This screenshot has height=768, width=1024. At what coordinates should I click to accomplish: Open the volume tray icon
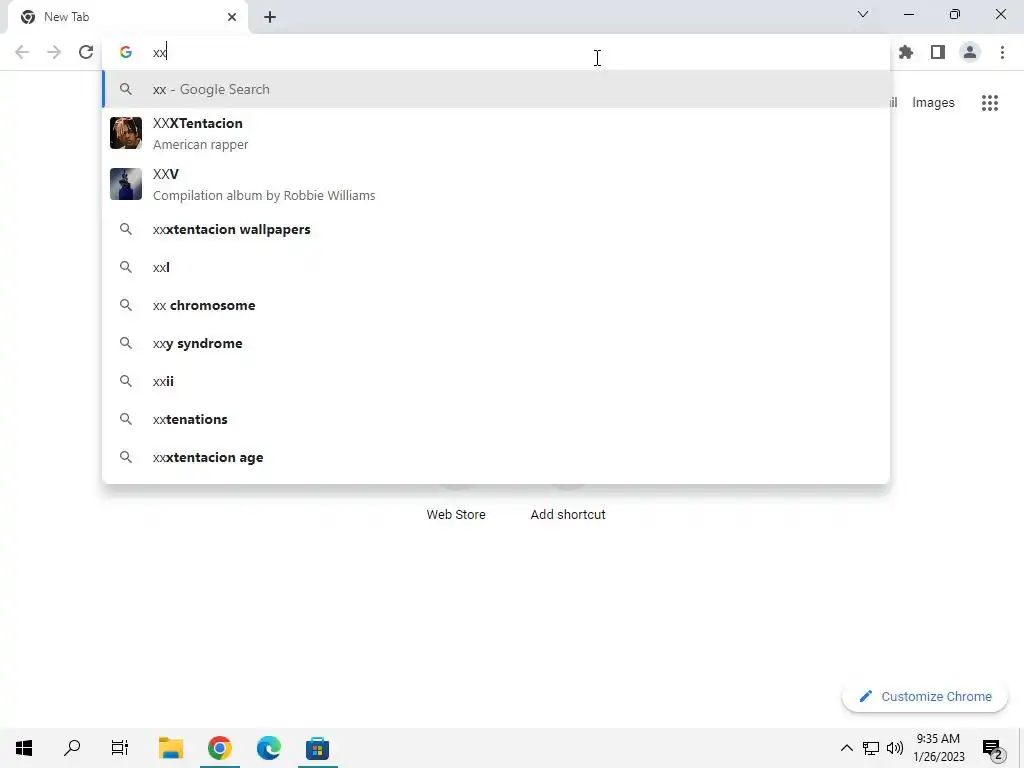click(x=895, y=748)
